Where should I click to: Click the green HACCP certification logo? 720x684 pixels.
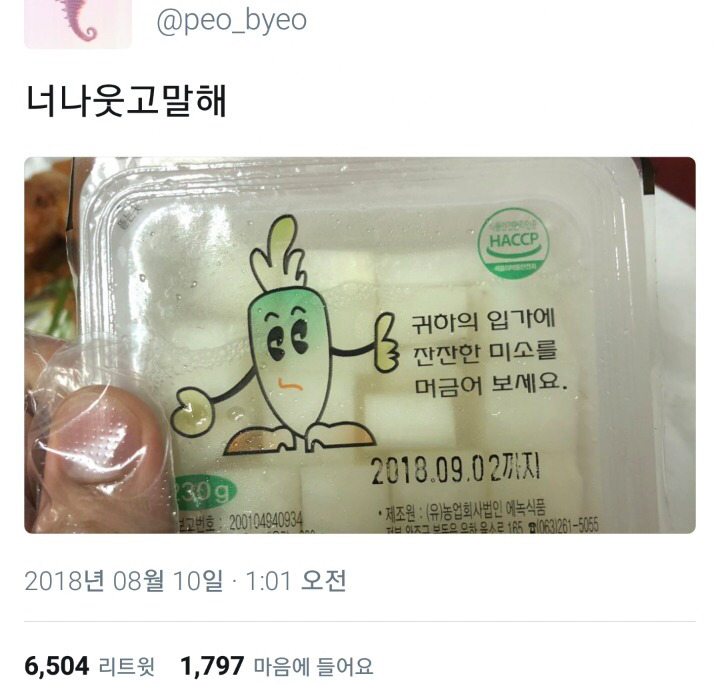point(513,243)
